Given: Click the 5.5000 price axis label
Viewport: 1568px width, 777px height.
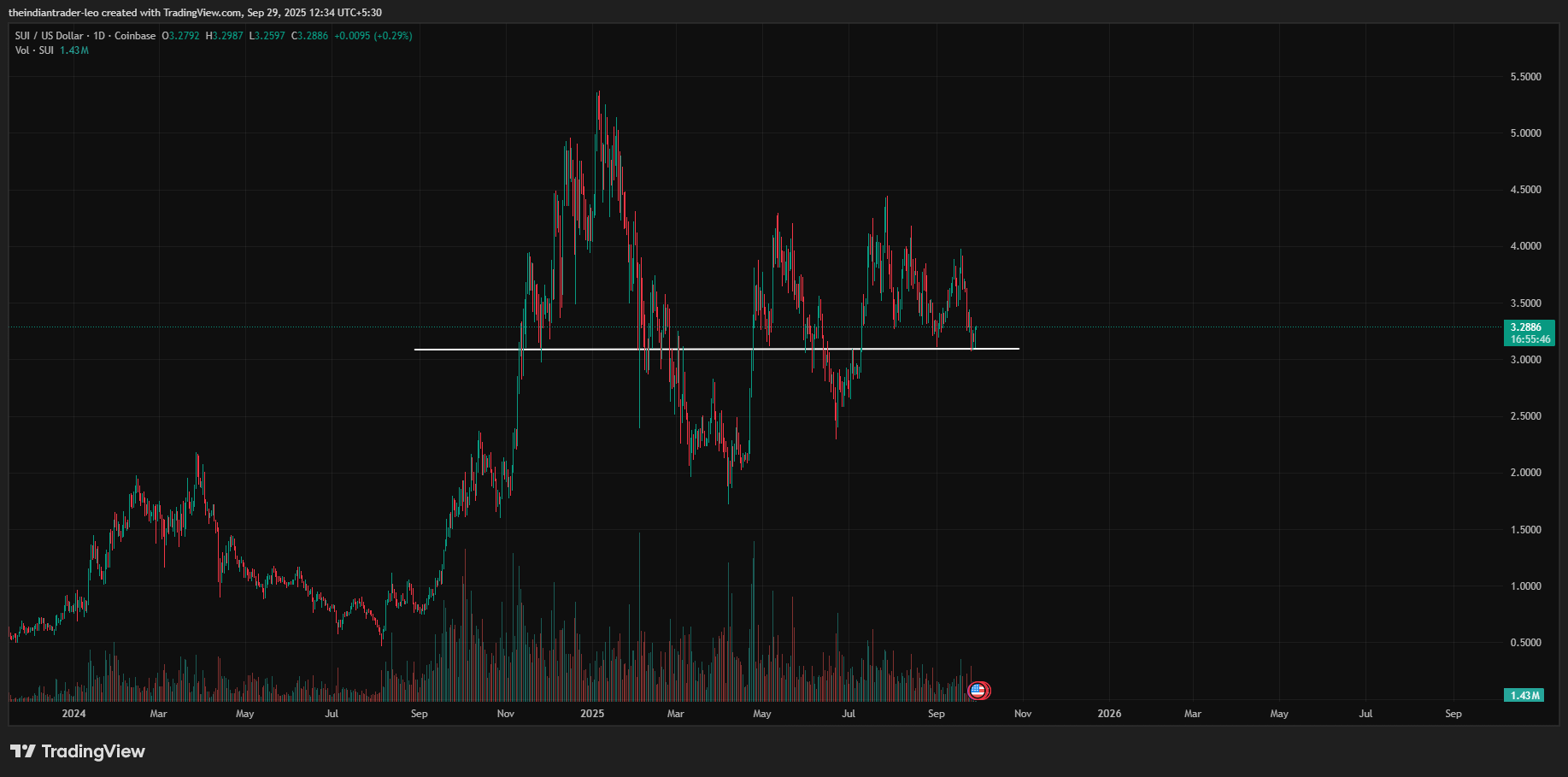Looking at the screenshot, I should (1525, 77).
